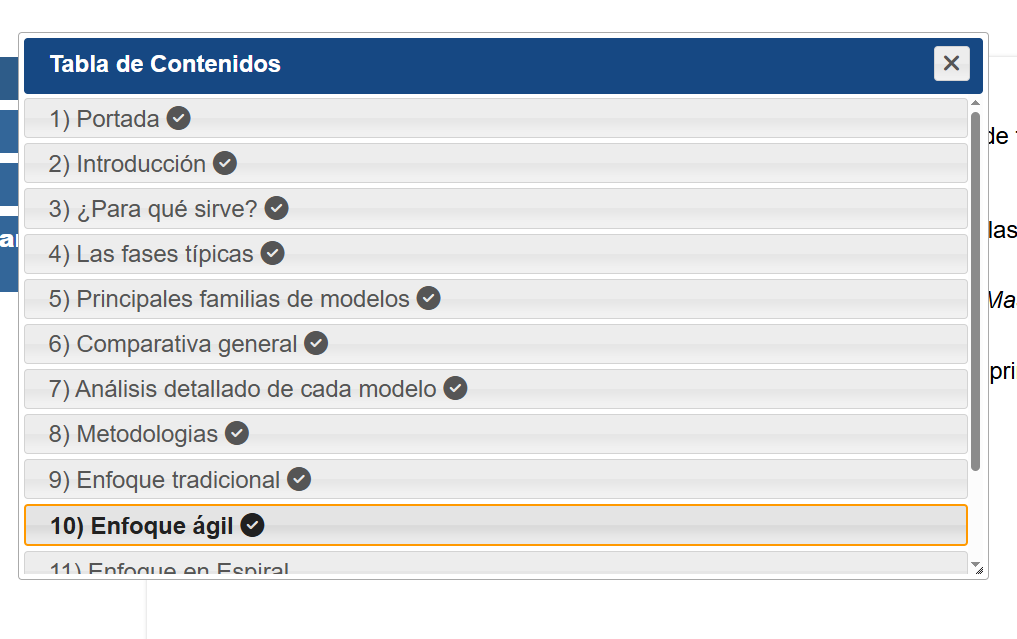The width and height of the screenshot is (1017, 639).
Task: Click the scroll up arrow of list
Action: coord(975,103)
